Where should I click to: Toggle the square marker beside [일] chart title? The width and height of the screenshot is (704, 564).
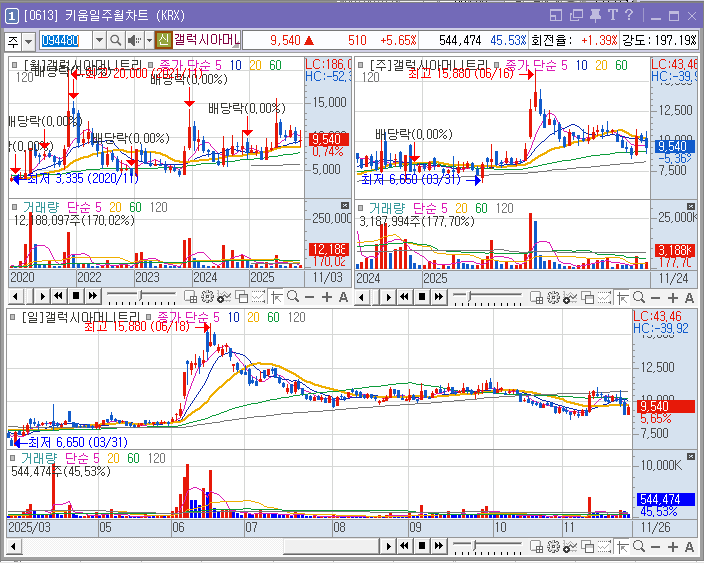tap(13, 317)
